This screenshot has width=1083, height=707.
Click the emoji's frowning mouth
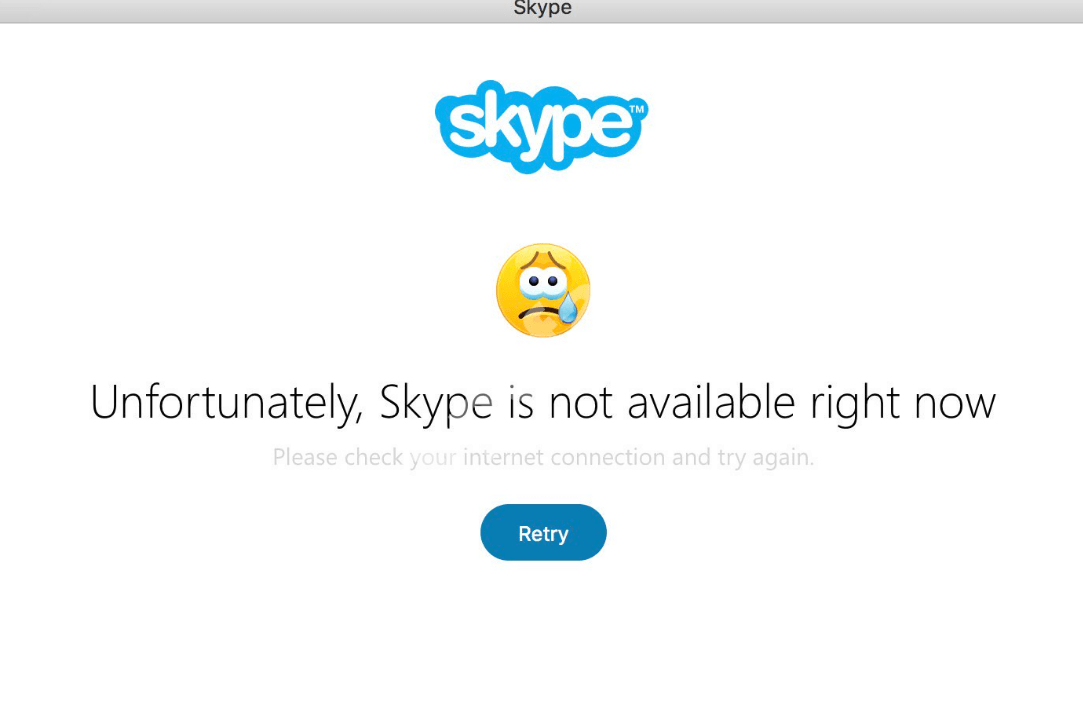point(537,313)
